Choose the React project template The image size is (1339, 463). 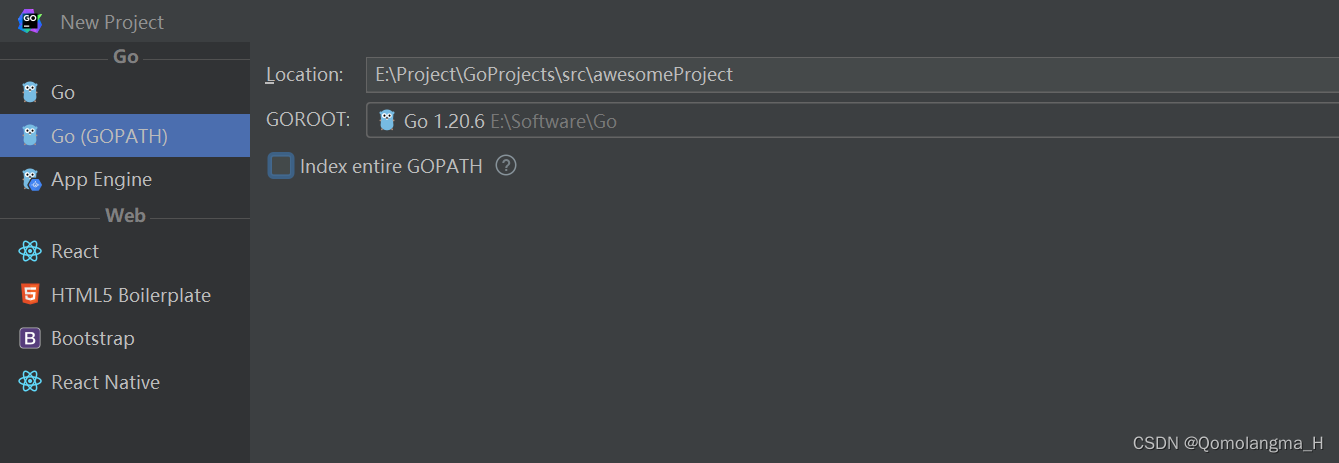(x=75, y=251)
